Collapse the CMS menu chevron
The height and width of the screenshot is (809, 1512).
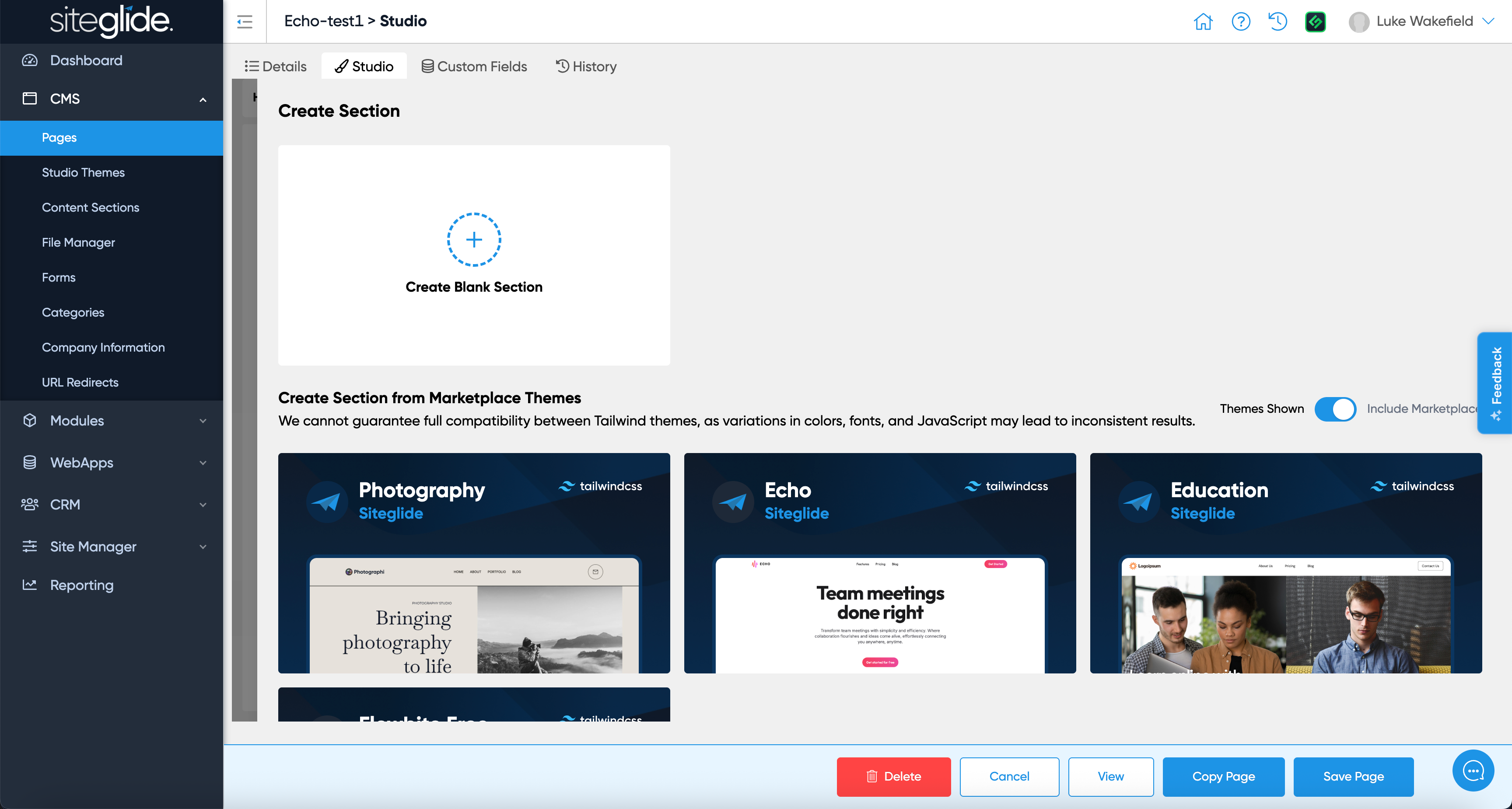pos(203,99)
